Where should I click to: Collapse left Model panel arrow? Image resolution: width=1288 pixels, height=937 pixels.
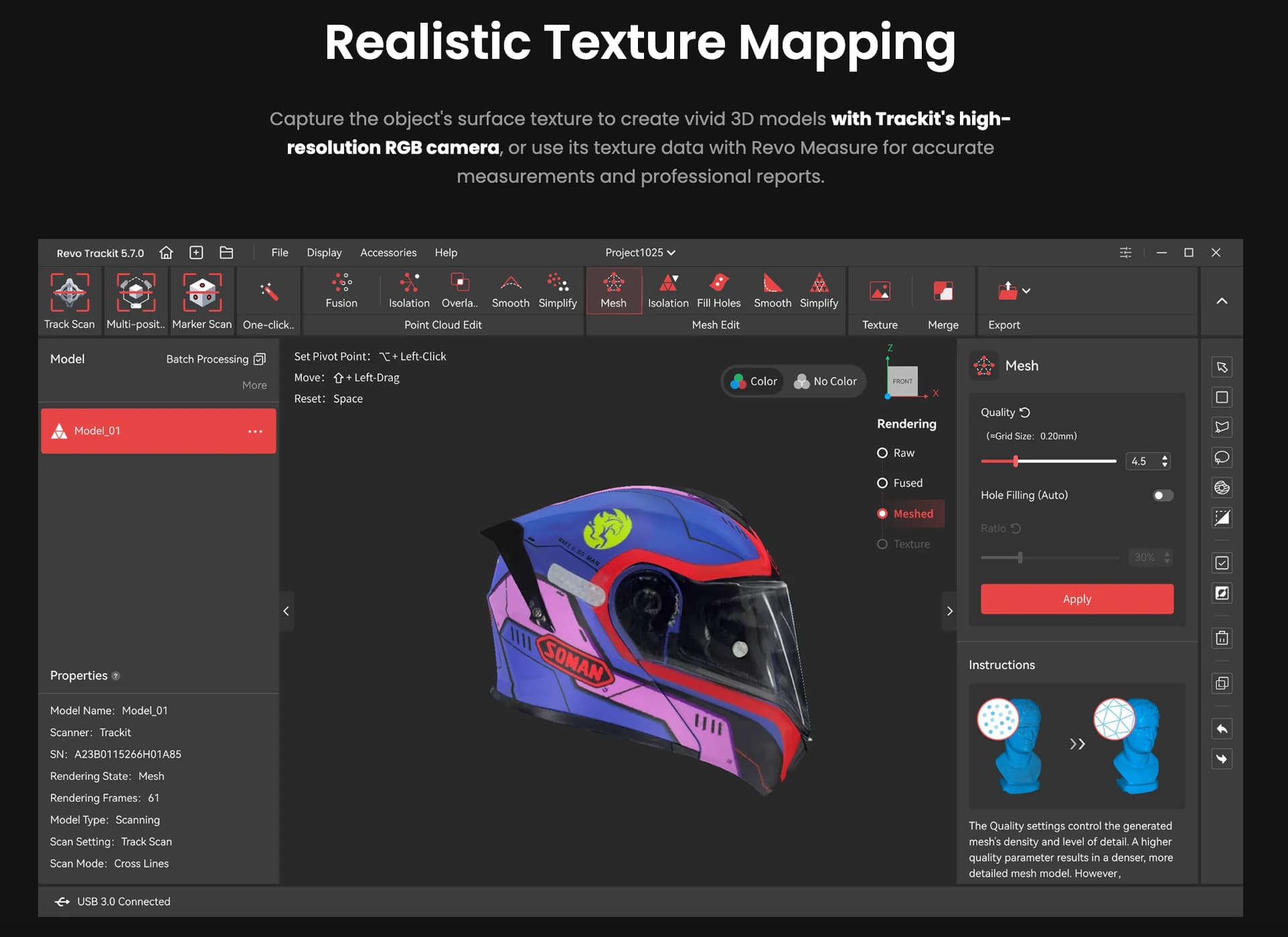pos(286,611)
